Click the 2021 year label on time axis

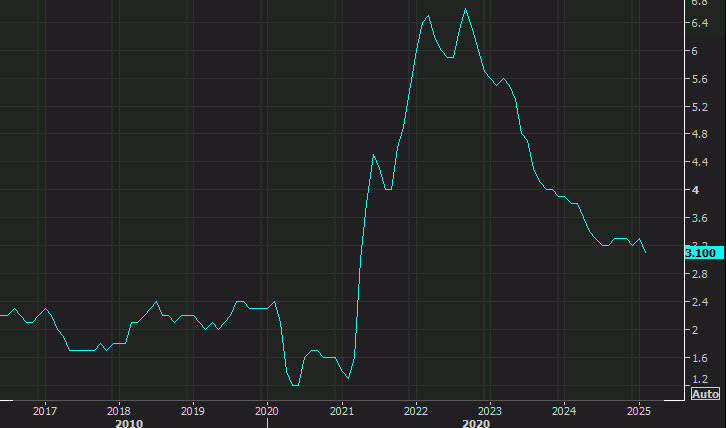[x=342, y=410]
